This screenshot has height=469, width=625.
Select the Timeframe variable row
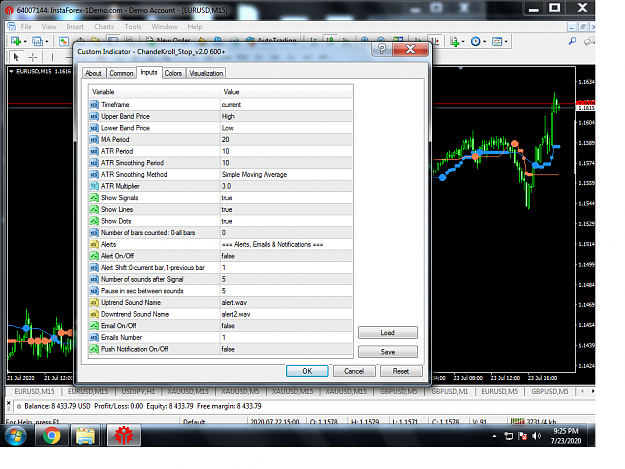(221, 104)
